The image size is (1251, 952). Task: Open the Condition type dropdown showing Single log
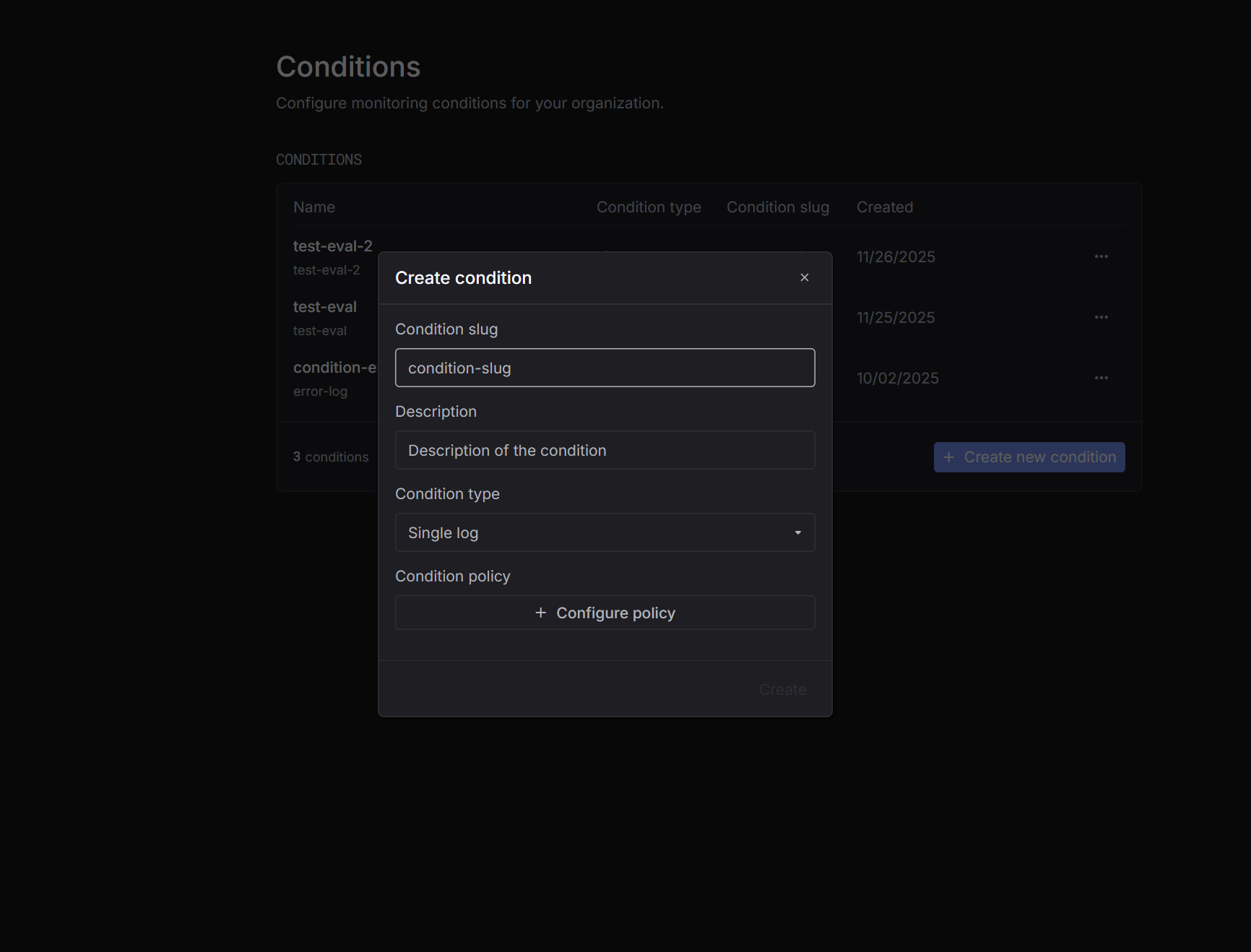click(605, 533)
